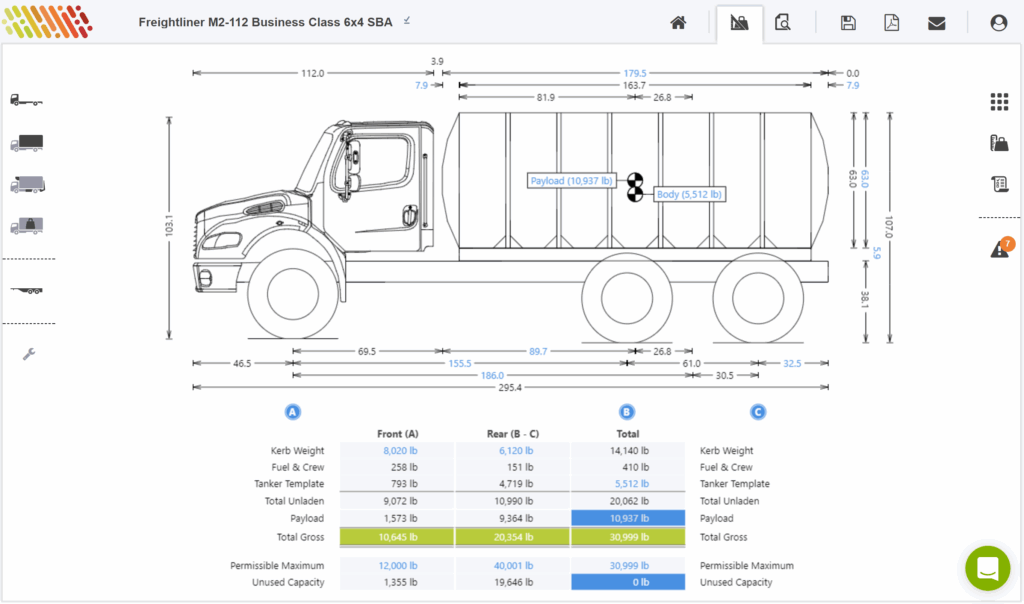1024x604 pixels.
Task: Select the truck with black body icon
Action: point(27,142)
